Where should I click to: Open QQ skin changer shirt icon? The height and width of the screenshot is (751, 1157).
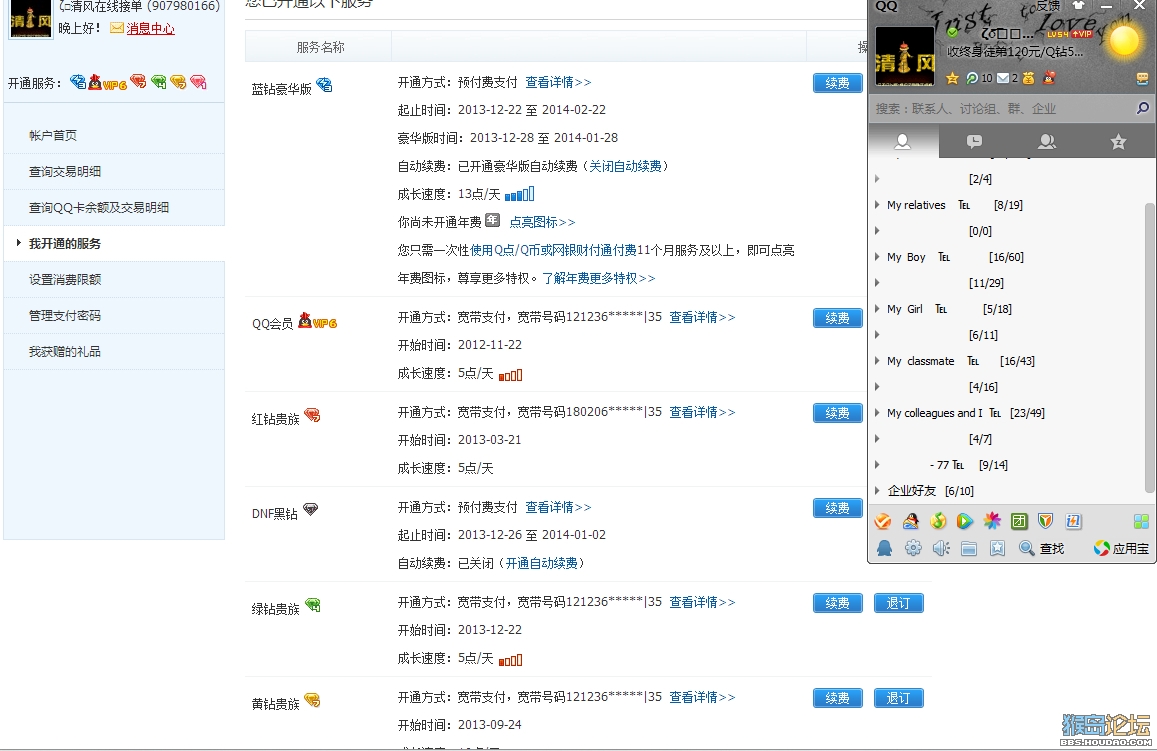(1078, 5)
